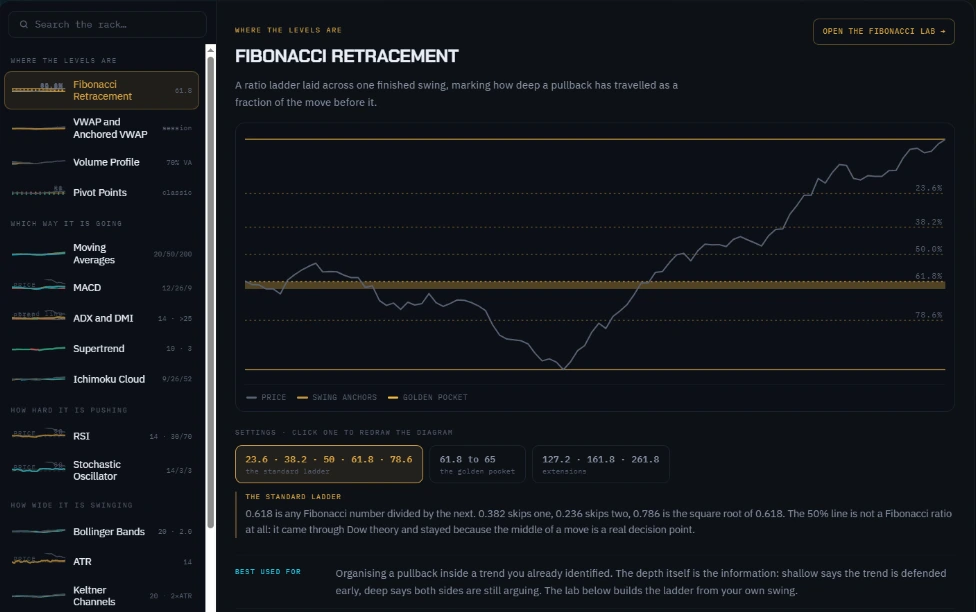Open Keltner Channels entry
The width and height of the screenshot is (976, 612).
coord(101,596)
